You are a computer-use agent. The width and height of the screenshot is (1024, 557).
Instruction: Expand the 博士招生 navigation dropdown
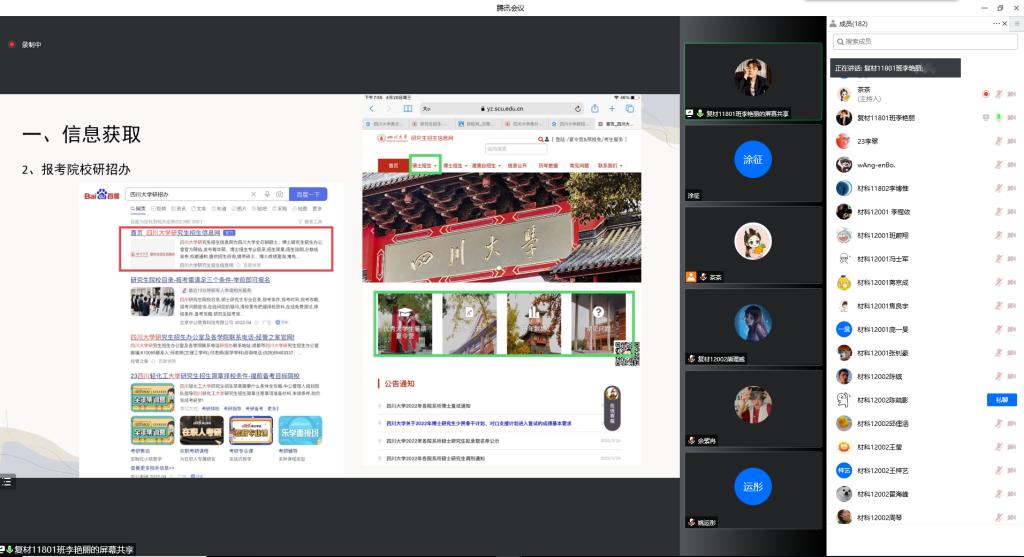coord(455,165)
